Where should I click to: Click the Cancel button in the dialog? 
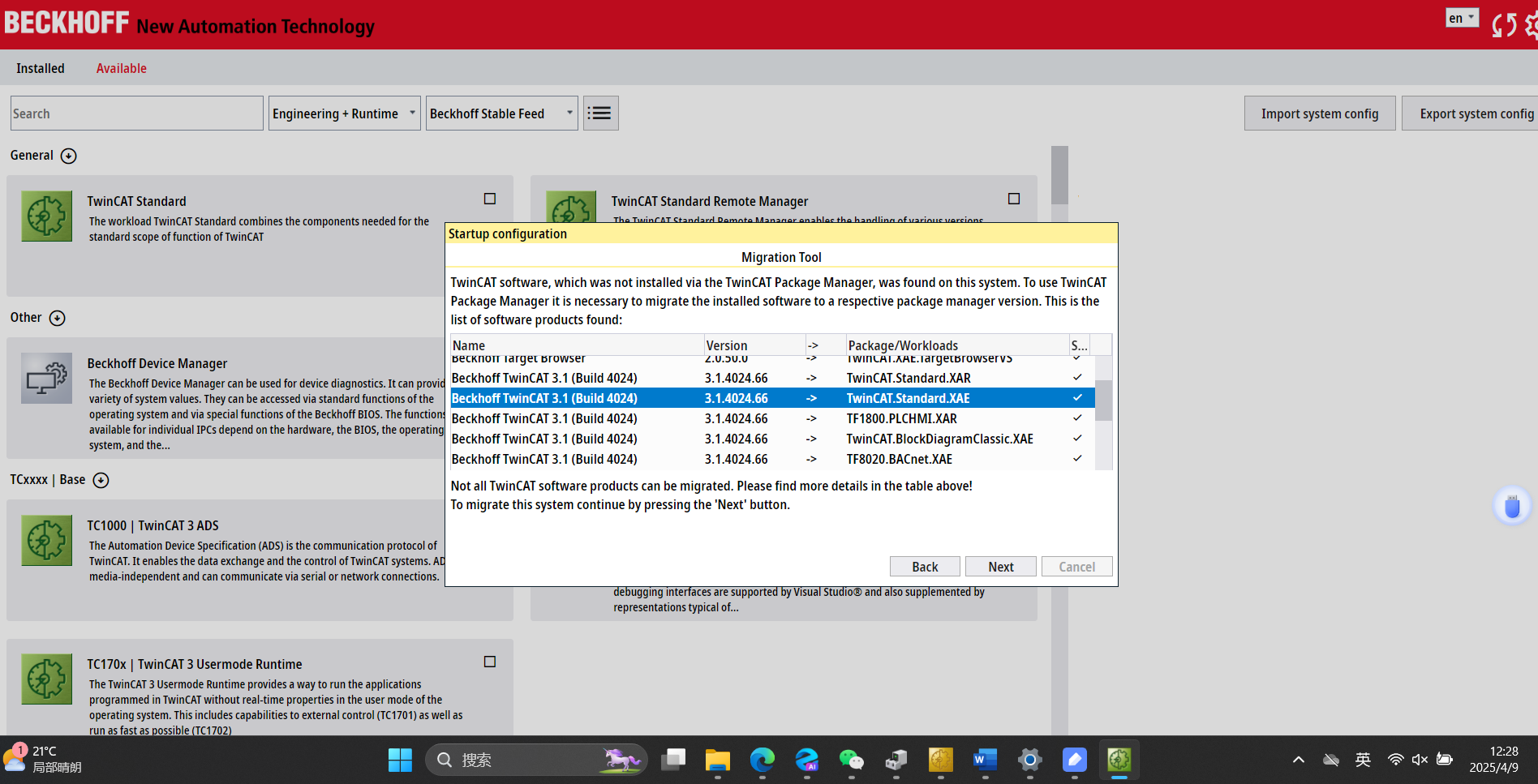coord(1076,567)
